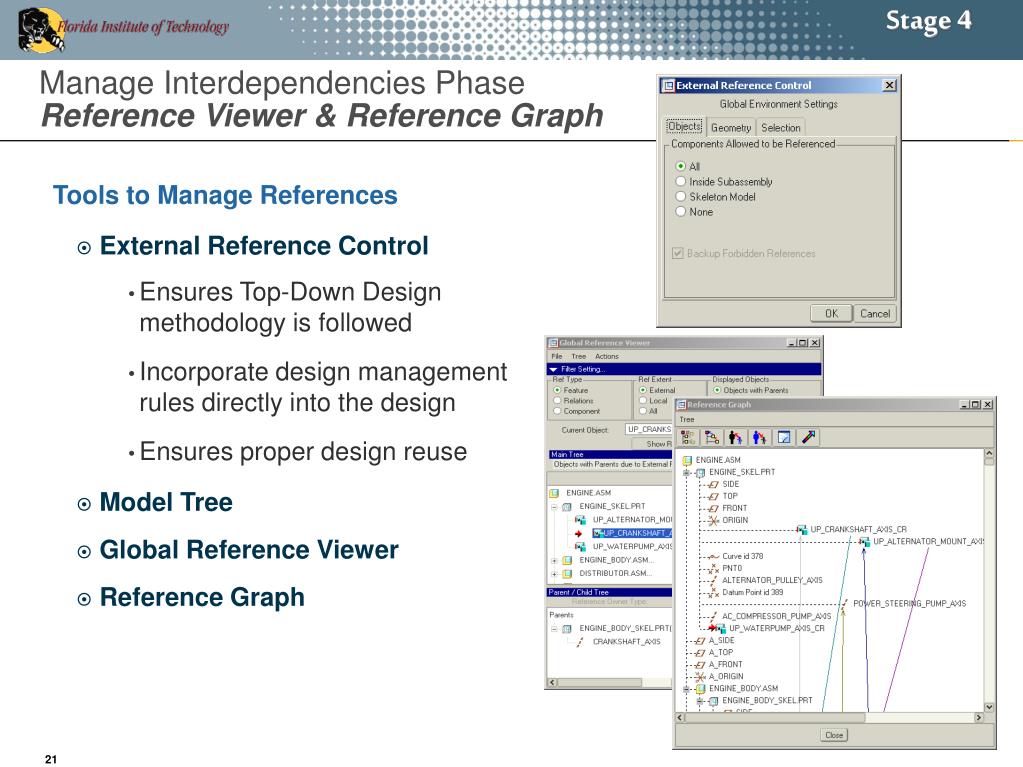Click the Reference Graph vertical scrollbar up arrow
1023x767 pixels.
pos(989,453)
